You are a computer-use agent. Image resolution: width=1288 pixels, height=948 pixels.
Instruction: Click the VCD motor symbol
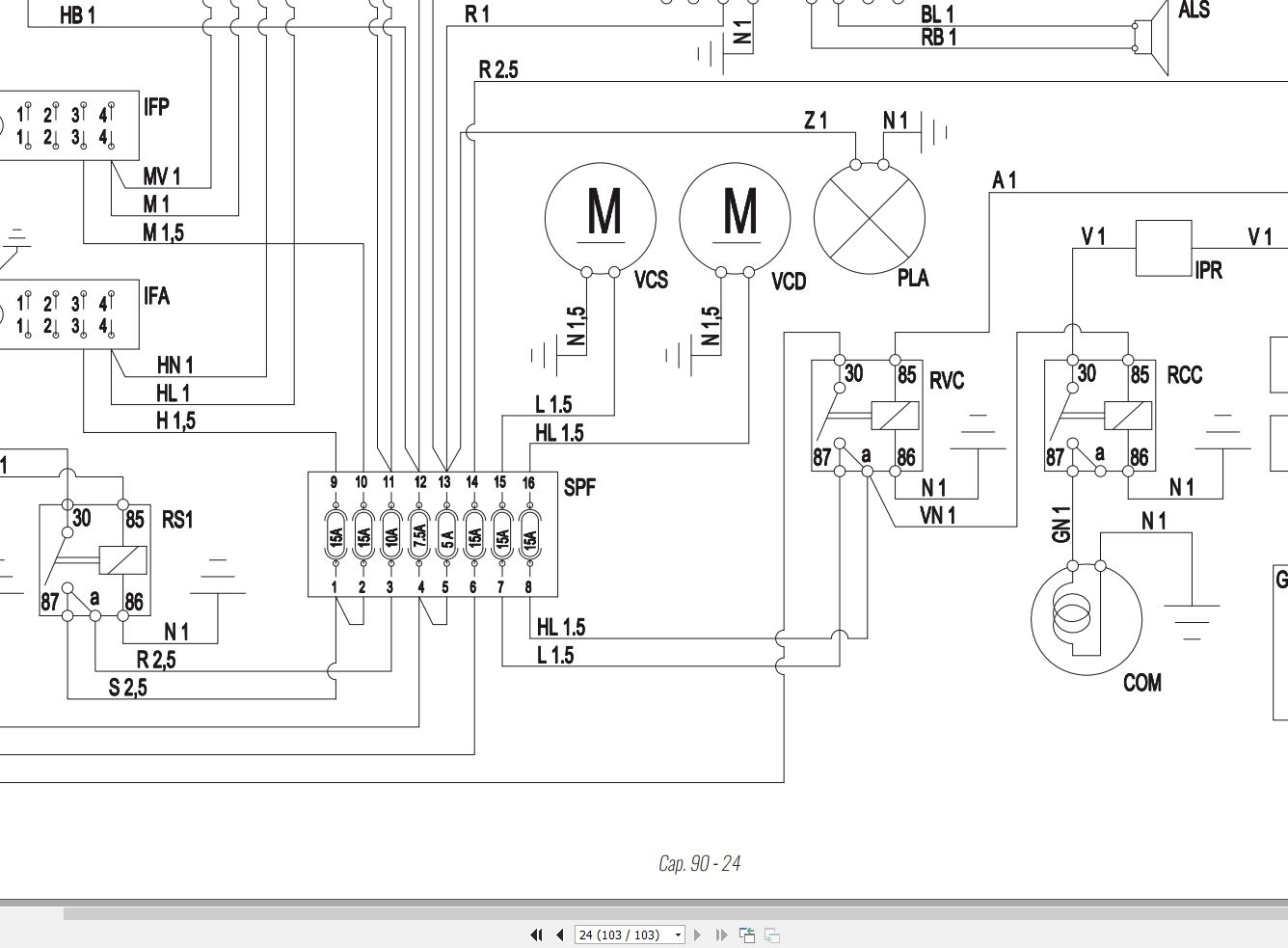735,216
